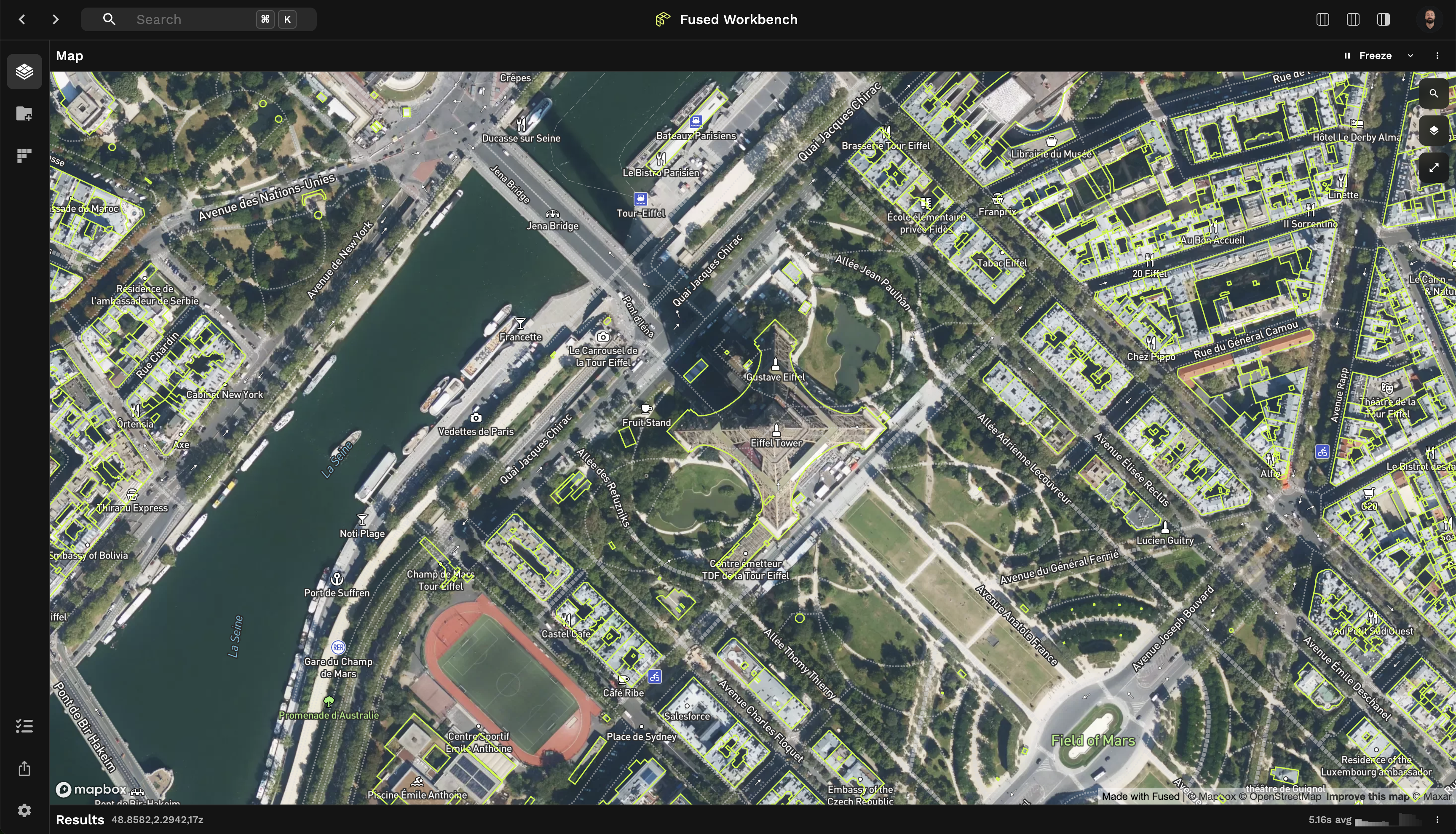This screenshot has height=834, width=1456.
Task: Click the Search field in the top bar
Action: (x=199, y=19)
